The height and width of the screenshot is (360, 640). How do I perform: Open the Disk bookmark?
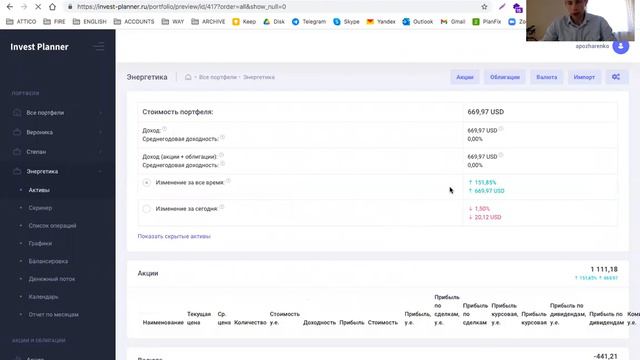[x=274, y=22]
